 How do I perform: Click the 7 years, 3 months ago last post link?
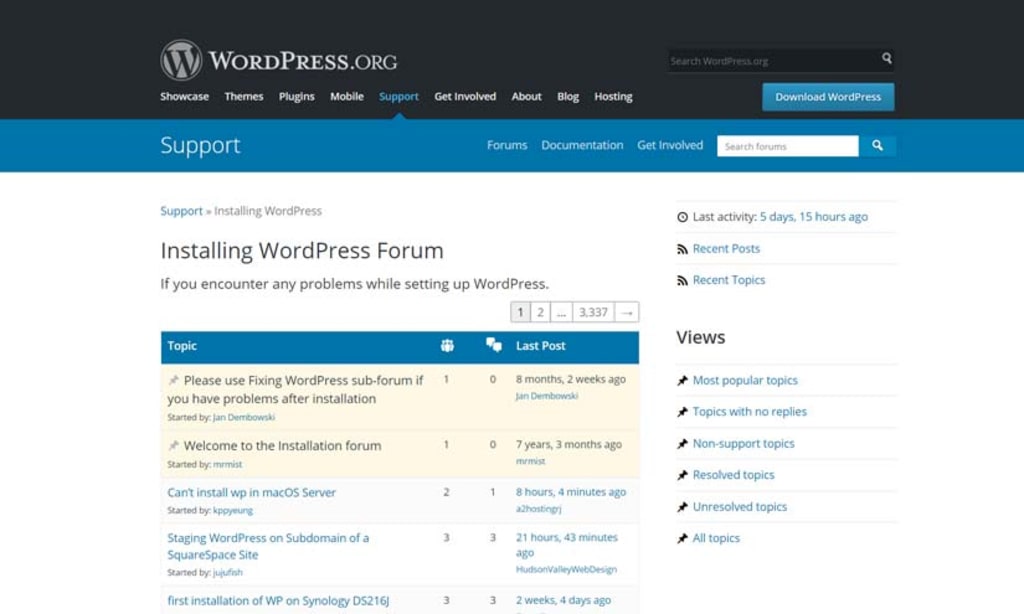(569, 444)
